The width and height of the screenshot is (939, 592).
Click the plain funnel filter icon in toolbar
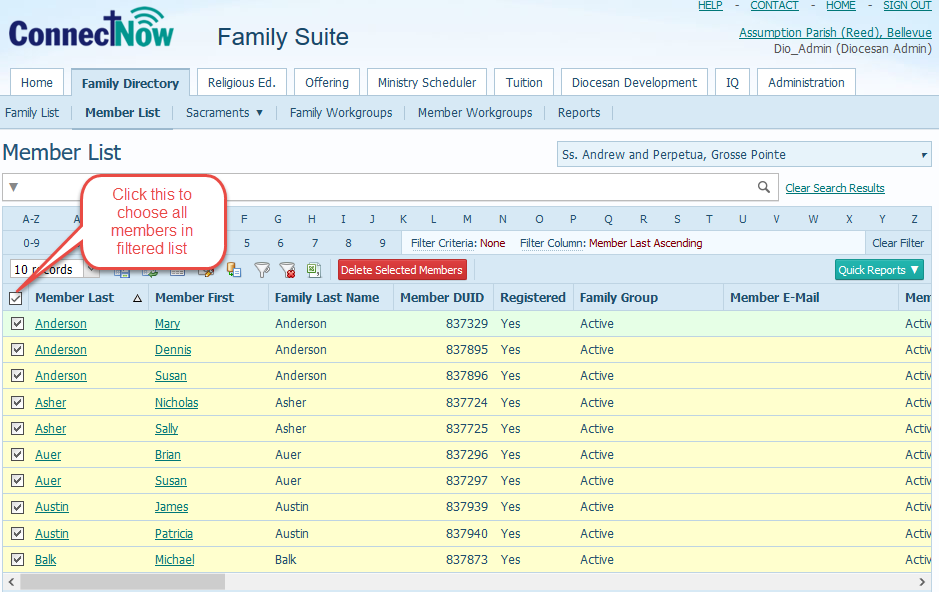(262, 270)
